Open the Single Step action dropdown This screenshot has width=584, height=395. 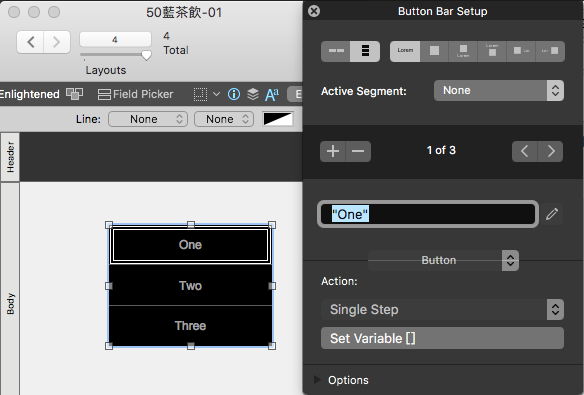point(442,309)
